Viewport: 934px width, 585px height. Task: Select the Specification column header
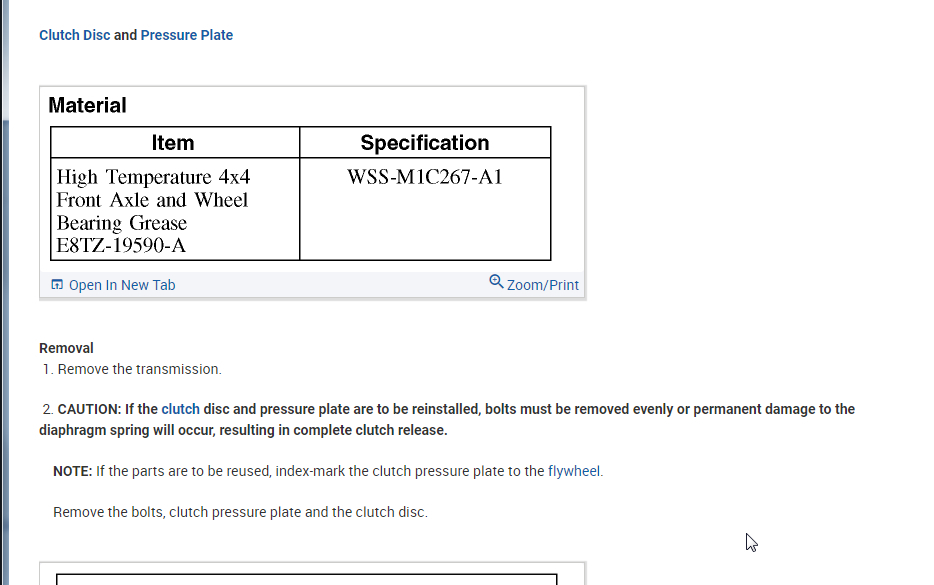pyautogui.click(x=425, y=143)
